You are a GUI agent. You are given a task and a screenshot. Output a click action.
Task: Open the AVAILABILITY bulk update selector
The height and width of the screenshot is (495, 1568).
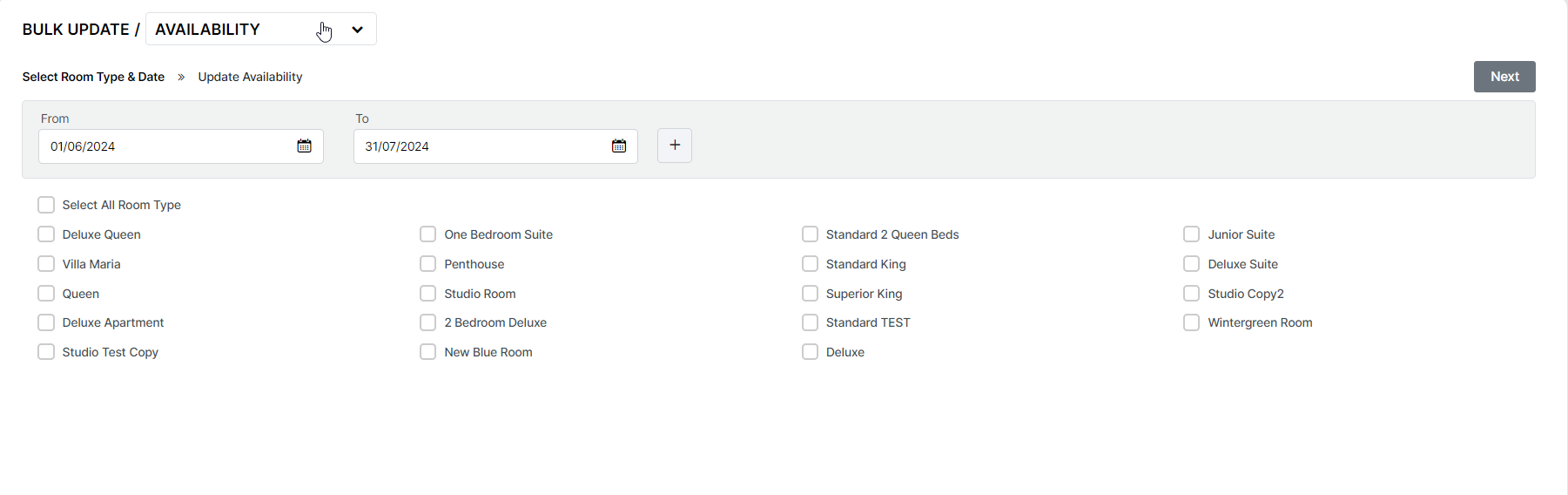pyautogui.click(x=235, y=30)
